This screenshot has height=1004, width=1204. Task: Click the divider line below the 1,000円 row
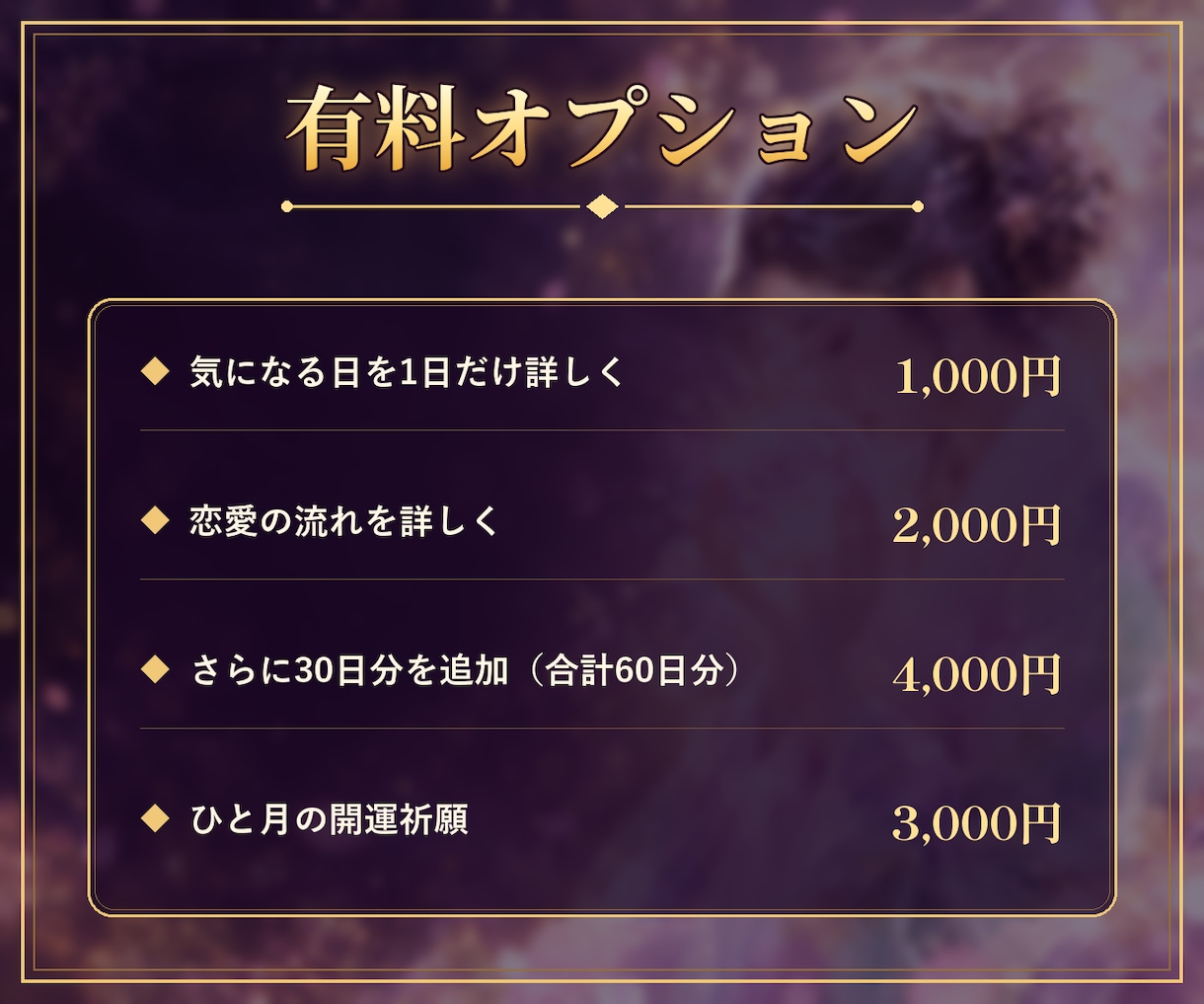pos(602,430)
